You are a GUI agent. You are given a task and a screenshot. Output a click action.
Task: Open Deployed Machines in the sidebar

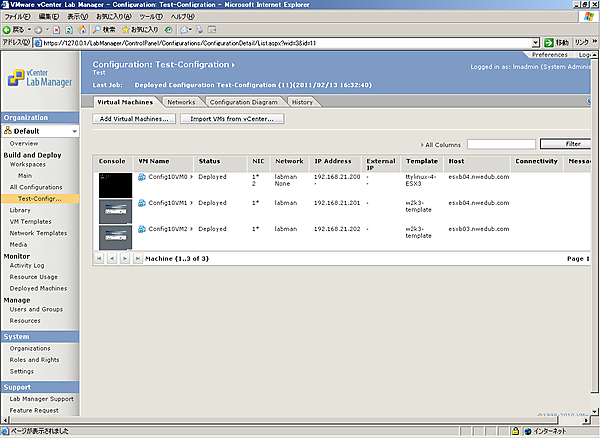coord(38,288)
